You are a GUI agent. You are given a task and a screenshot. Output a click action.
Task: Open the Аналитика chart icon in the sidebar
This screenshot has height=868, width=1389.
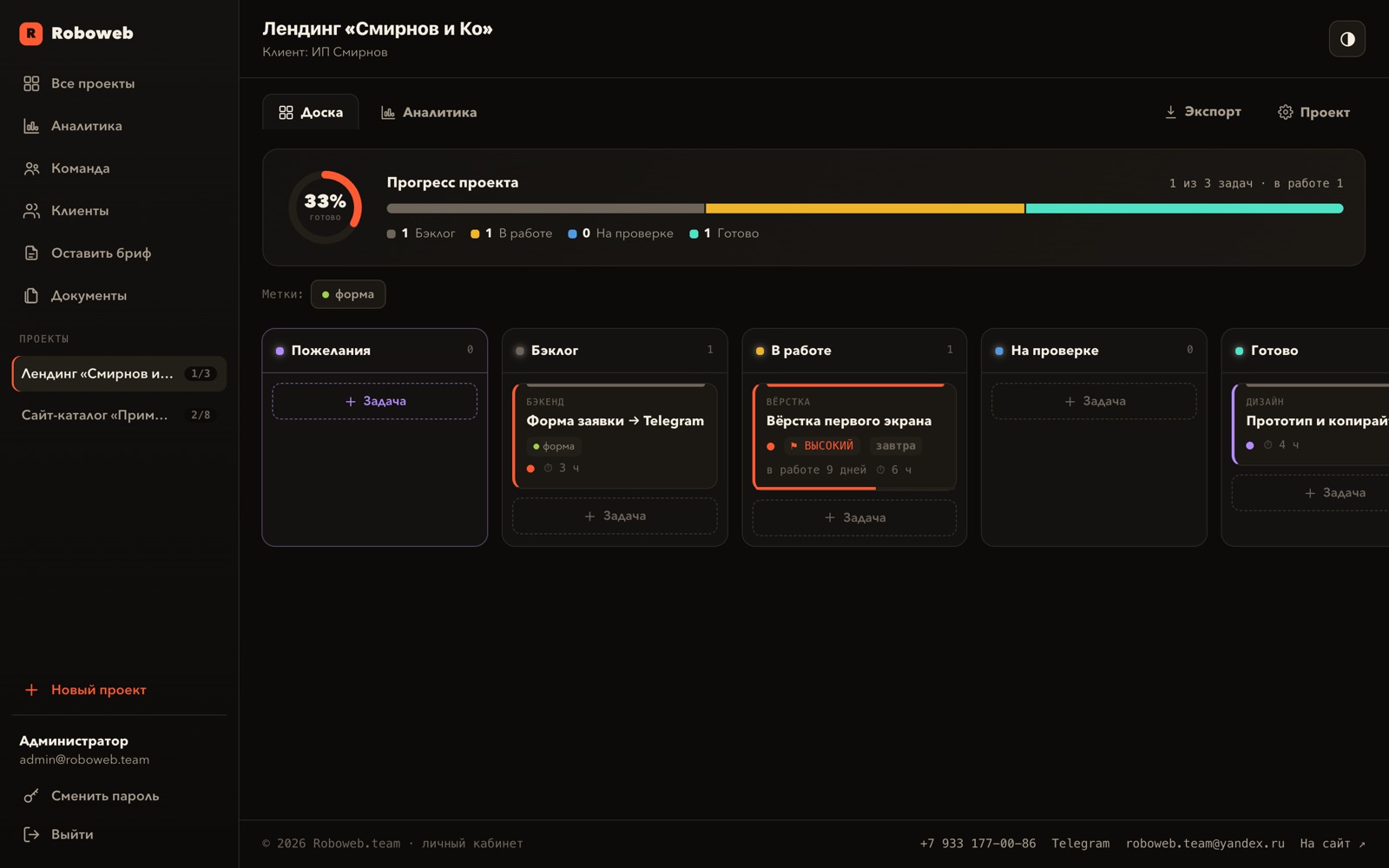click(x=31, y=126)
